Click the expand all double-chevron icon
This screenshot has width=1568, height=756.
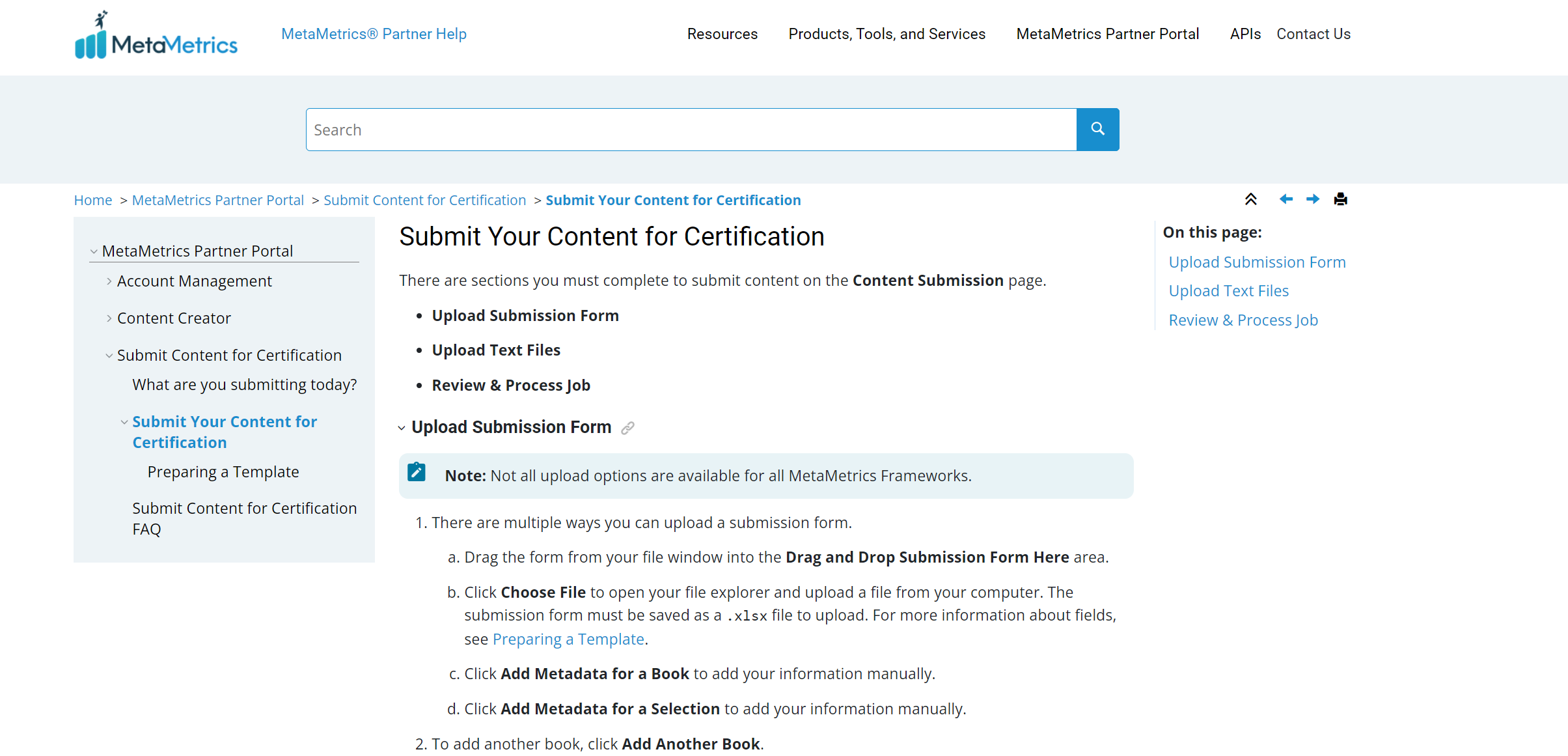[x=1250, y=199]
